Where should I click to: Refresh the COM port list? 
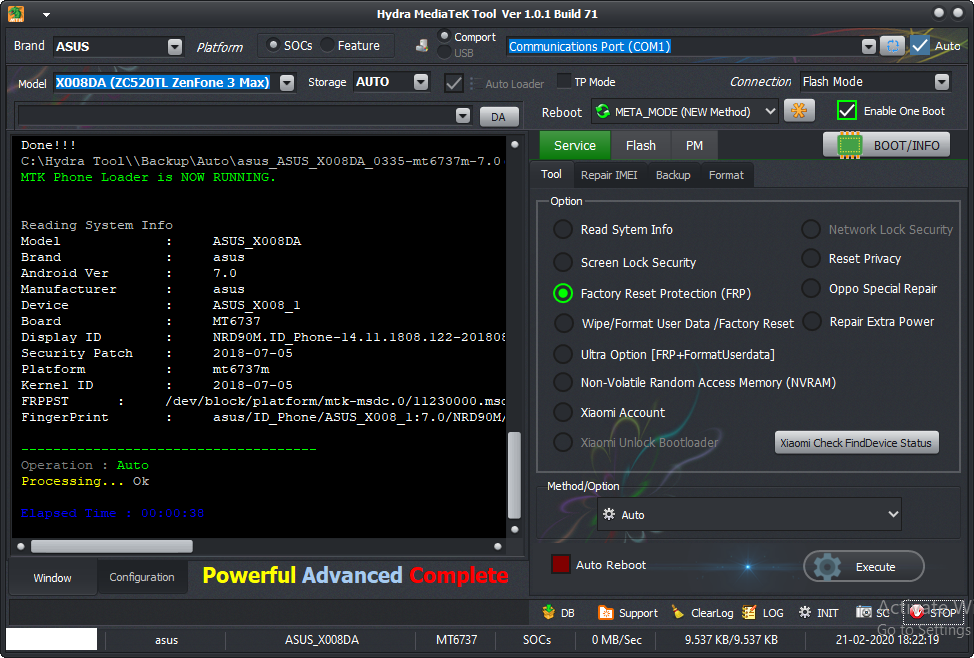coord(893,45)
